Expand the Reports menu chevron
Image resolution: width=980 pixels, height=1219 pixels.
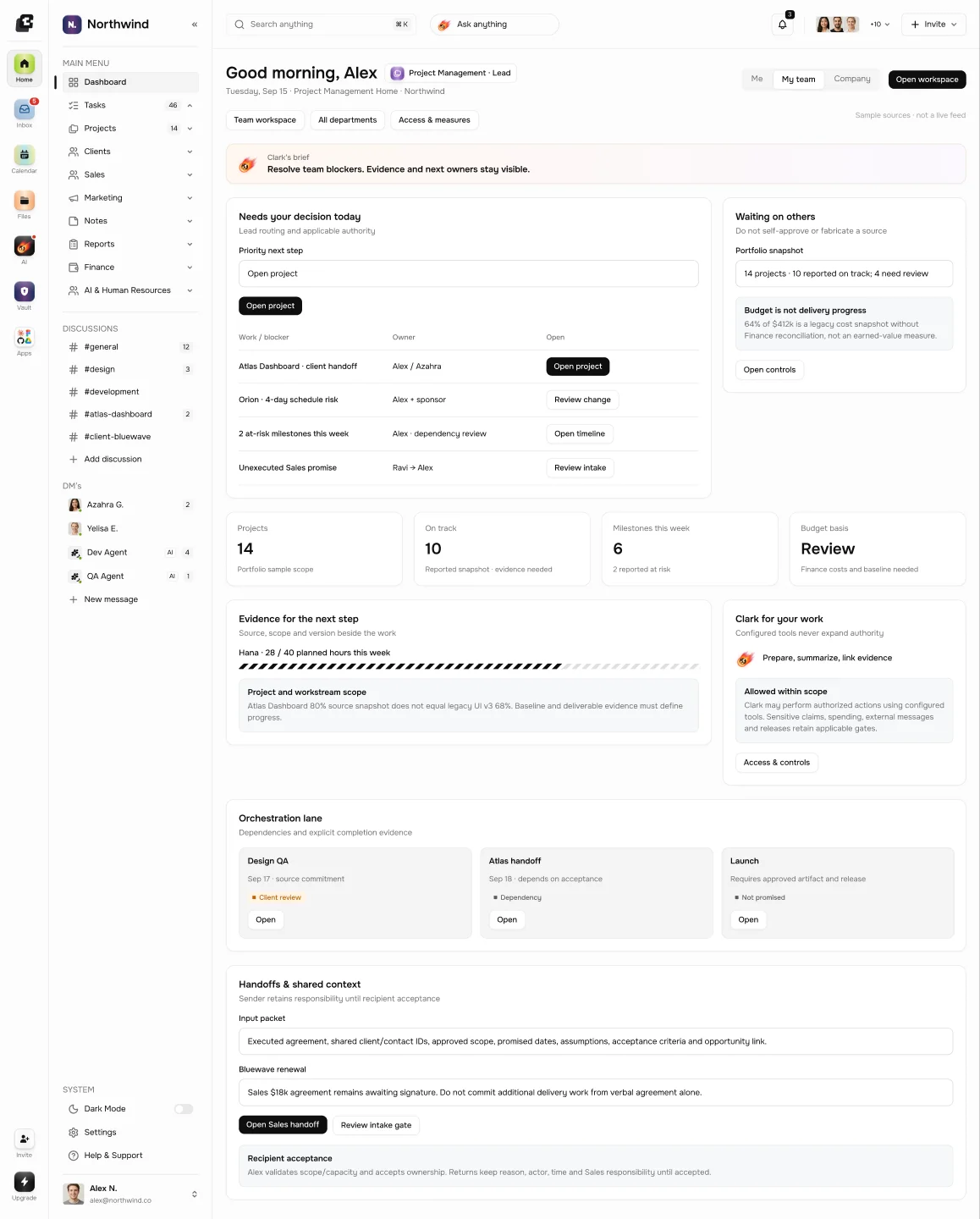click(x=190, y=245)
